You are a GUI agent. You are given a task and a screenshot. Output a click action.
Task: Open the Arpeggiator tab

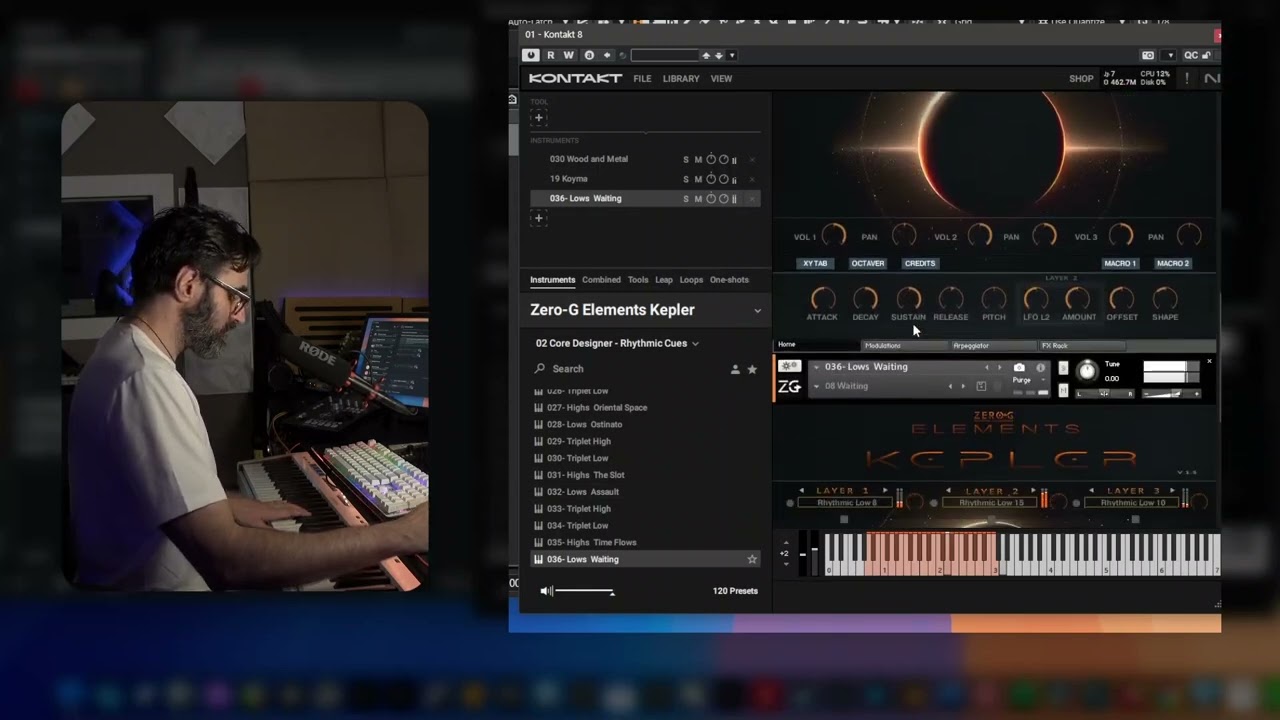coord(993,345)
